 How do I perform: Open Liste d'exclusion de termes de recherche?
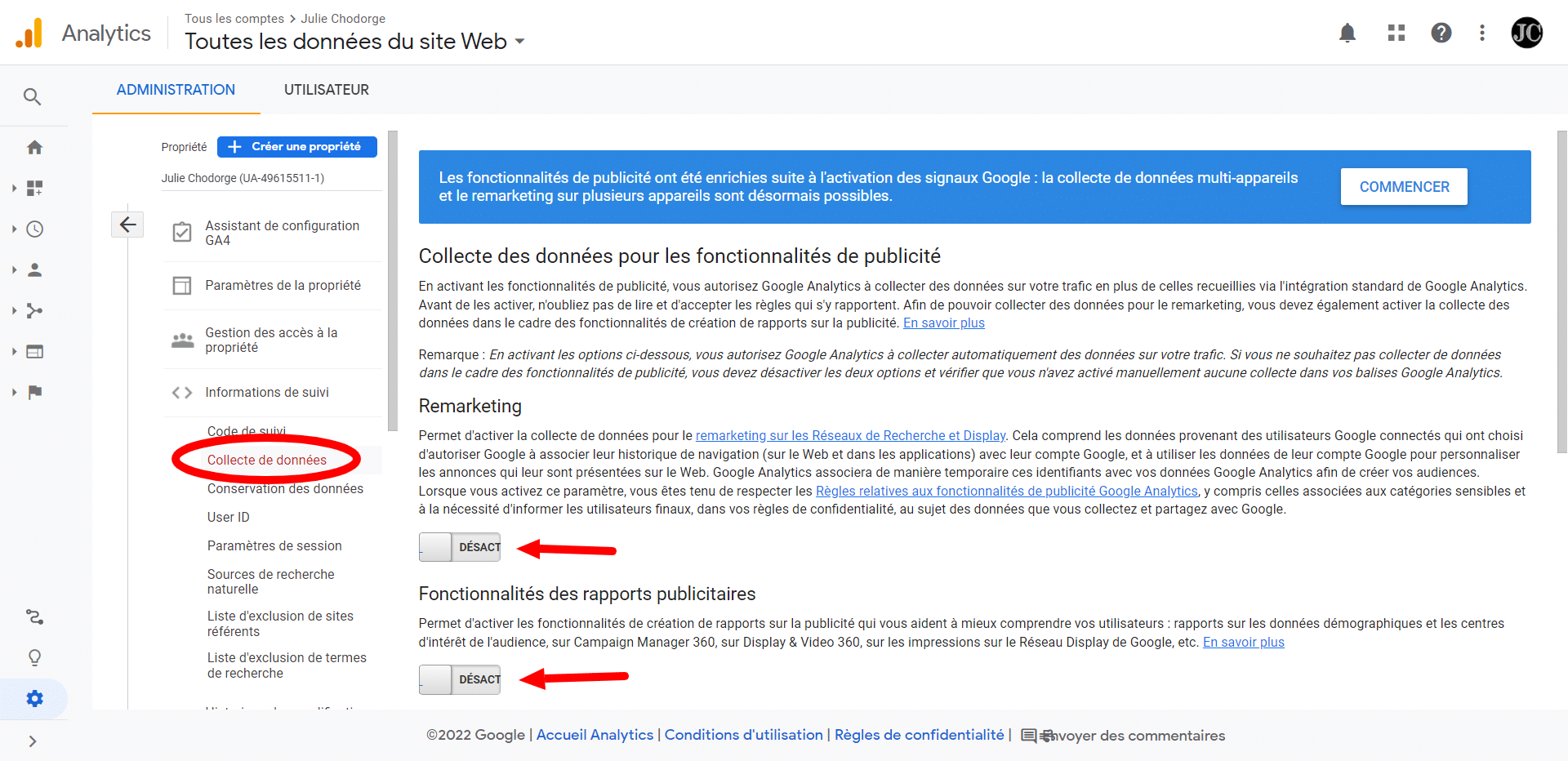[287, 665]
